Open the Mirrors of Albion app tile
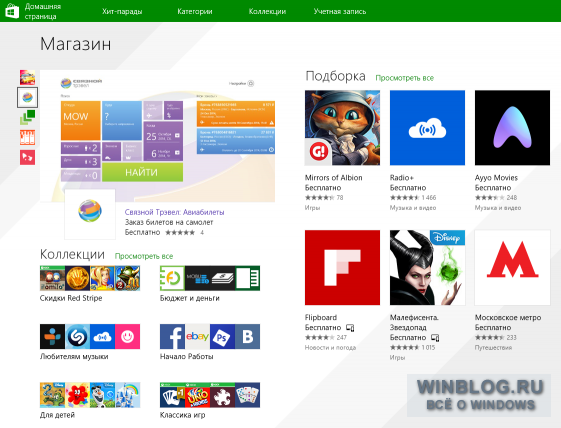This screenshot has height=428, width=561. pos(342,128)
